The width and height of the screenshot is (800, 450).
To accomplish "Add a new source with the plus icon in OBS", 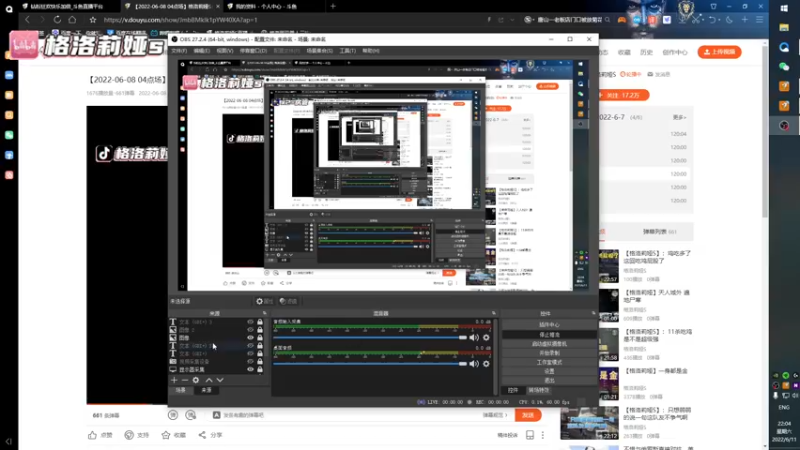I will 174,380.
